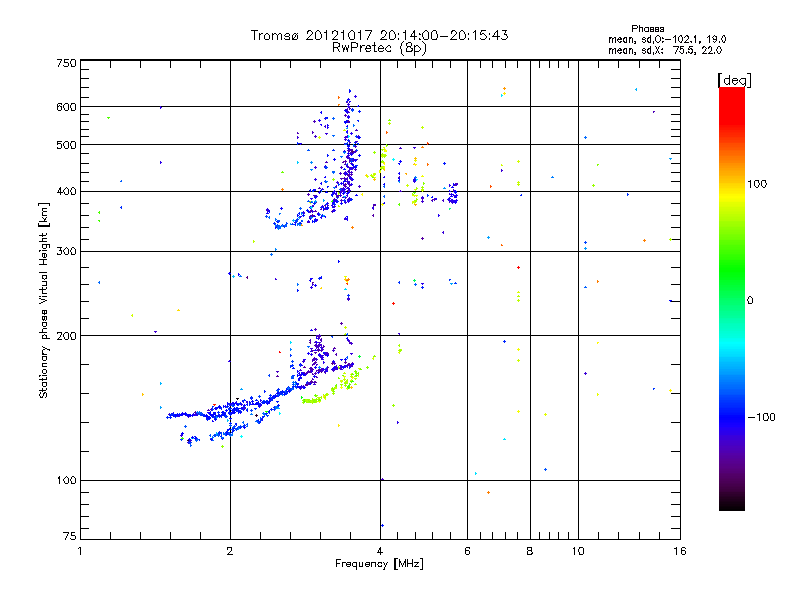800x600 pixels.
Task: Click the '4' x-axis tick label
Action: tap(380, 551)
